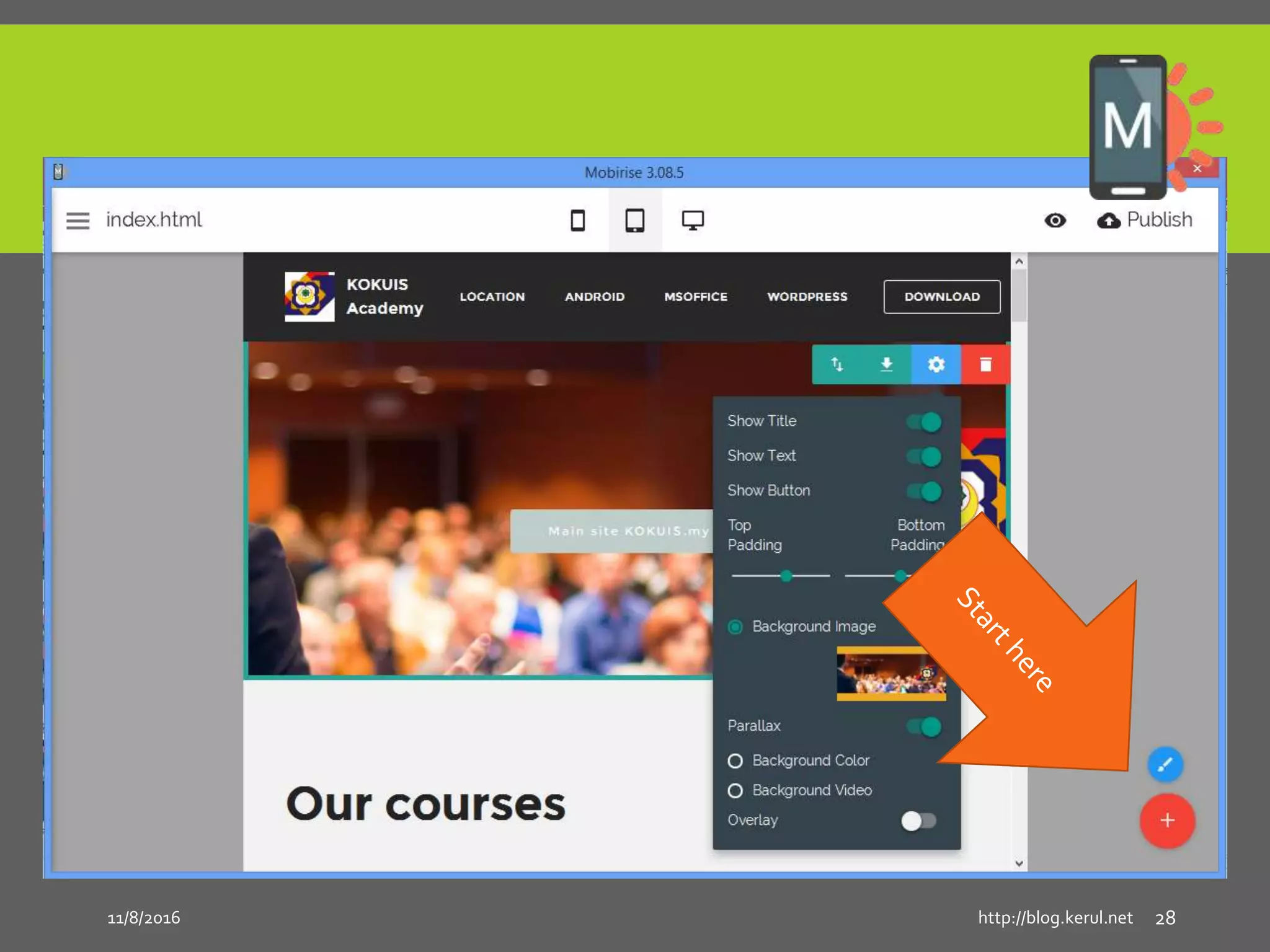Click the save block download icon
The height and width of the screenshot is (952, 1270).
click(x=886, y=364)
